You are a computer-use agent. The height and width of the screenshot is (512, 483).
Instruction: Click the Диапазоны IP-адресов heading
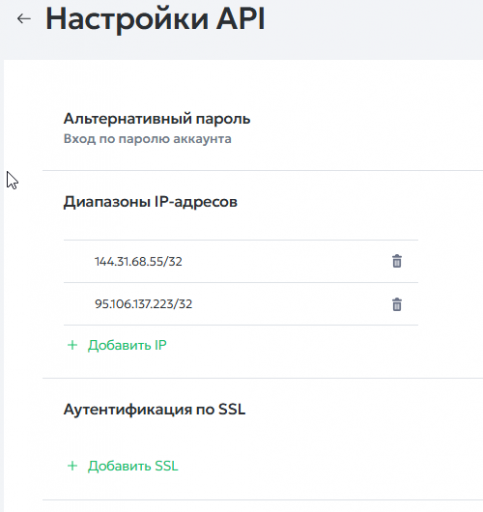tap(150, 202)
